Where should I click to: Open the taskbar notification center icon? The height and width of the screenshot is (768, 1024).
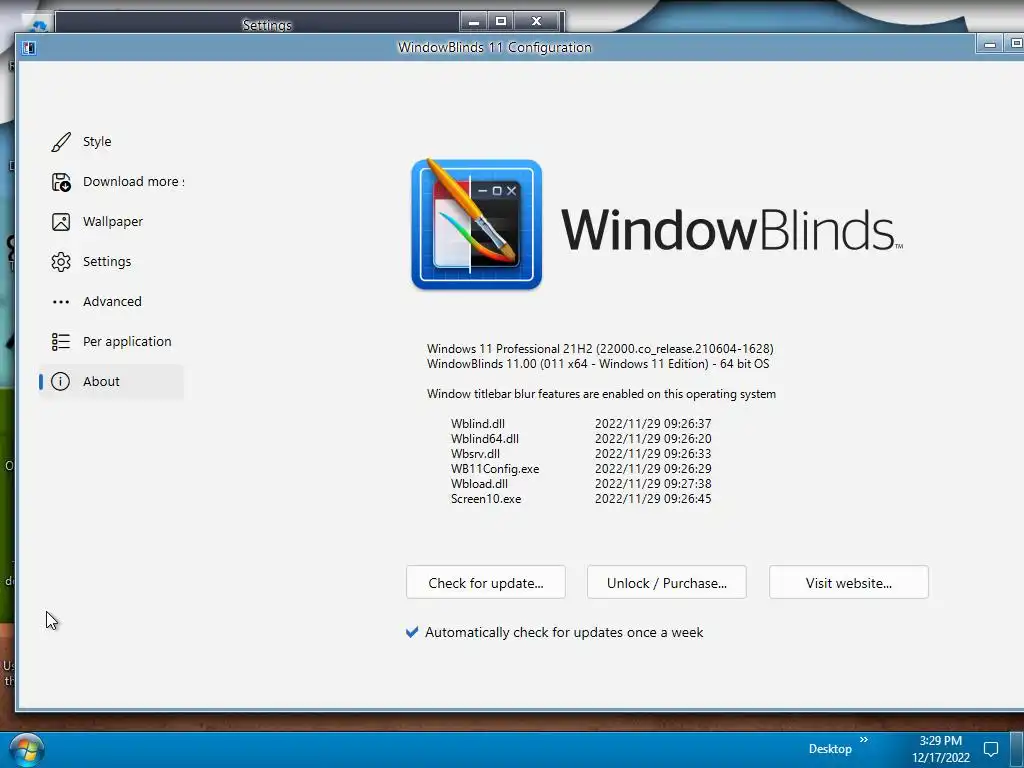pyautogui.click(x=991, y=749)
